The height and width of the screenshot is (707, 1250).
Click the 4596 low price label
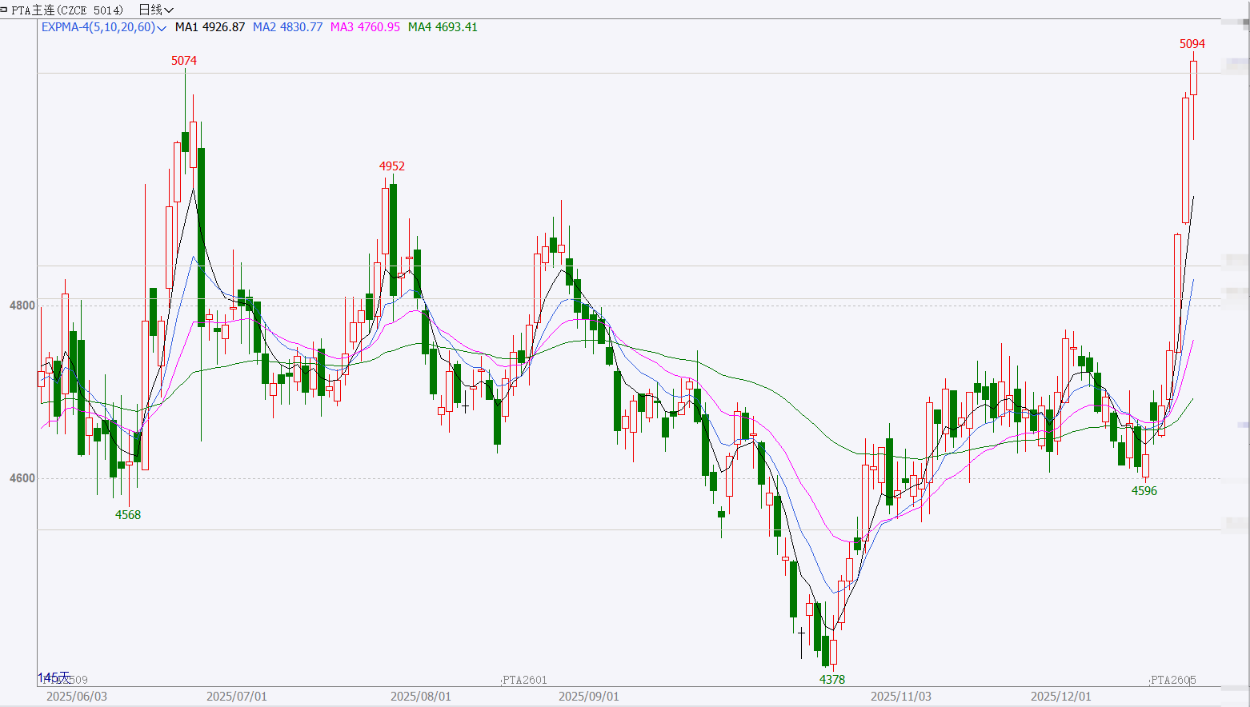[x=1144, y=491]
